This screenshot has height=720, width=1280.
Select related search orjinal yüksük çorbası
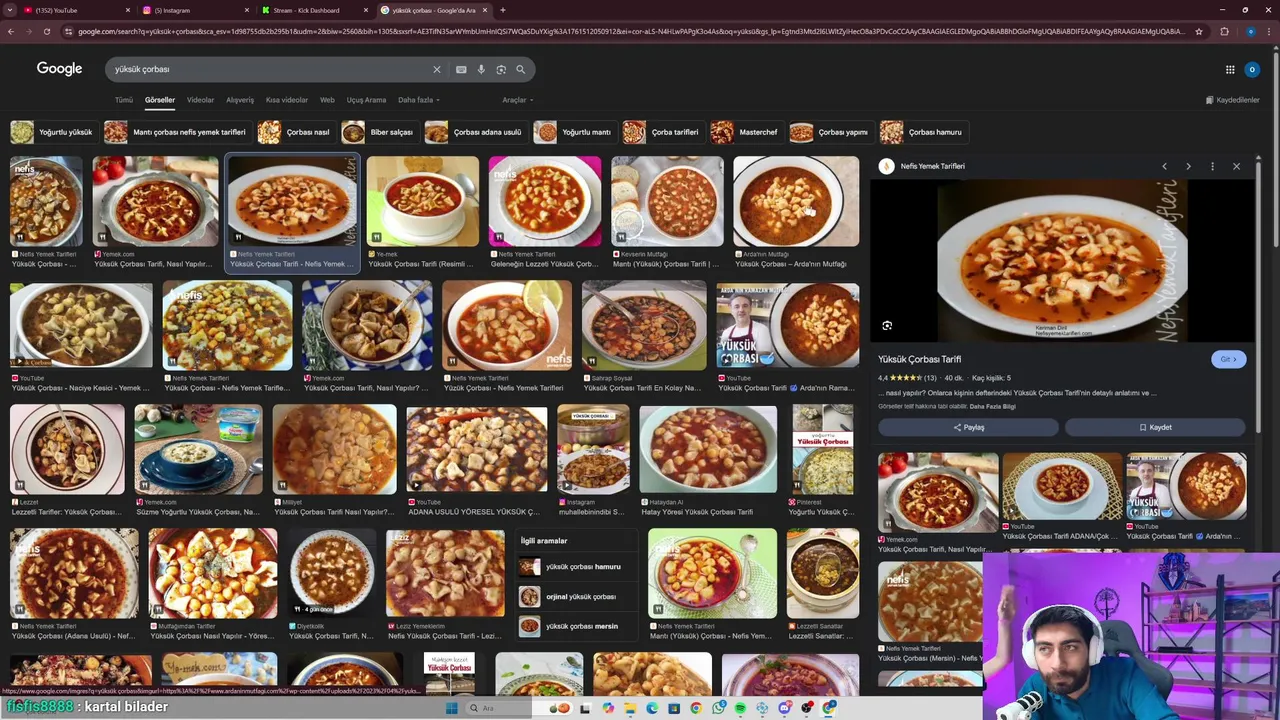[578, 597]
